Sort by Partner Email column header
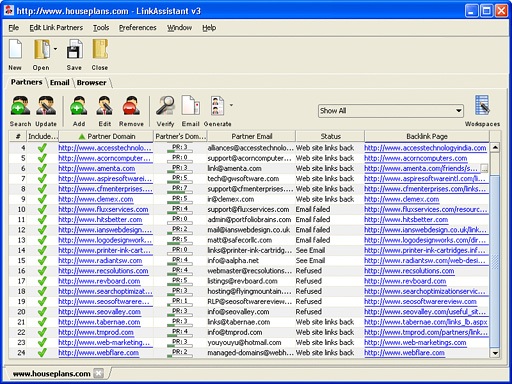The image size is (512, 384). click(252, 136)
